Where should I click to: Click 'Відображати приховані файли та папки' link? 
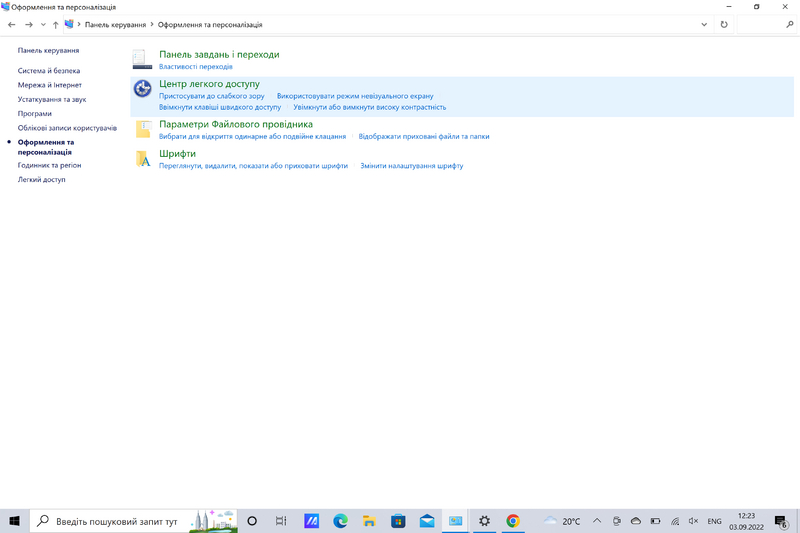424,136
